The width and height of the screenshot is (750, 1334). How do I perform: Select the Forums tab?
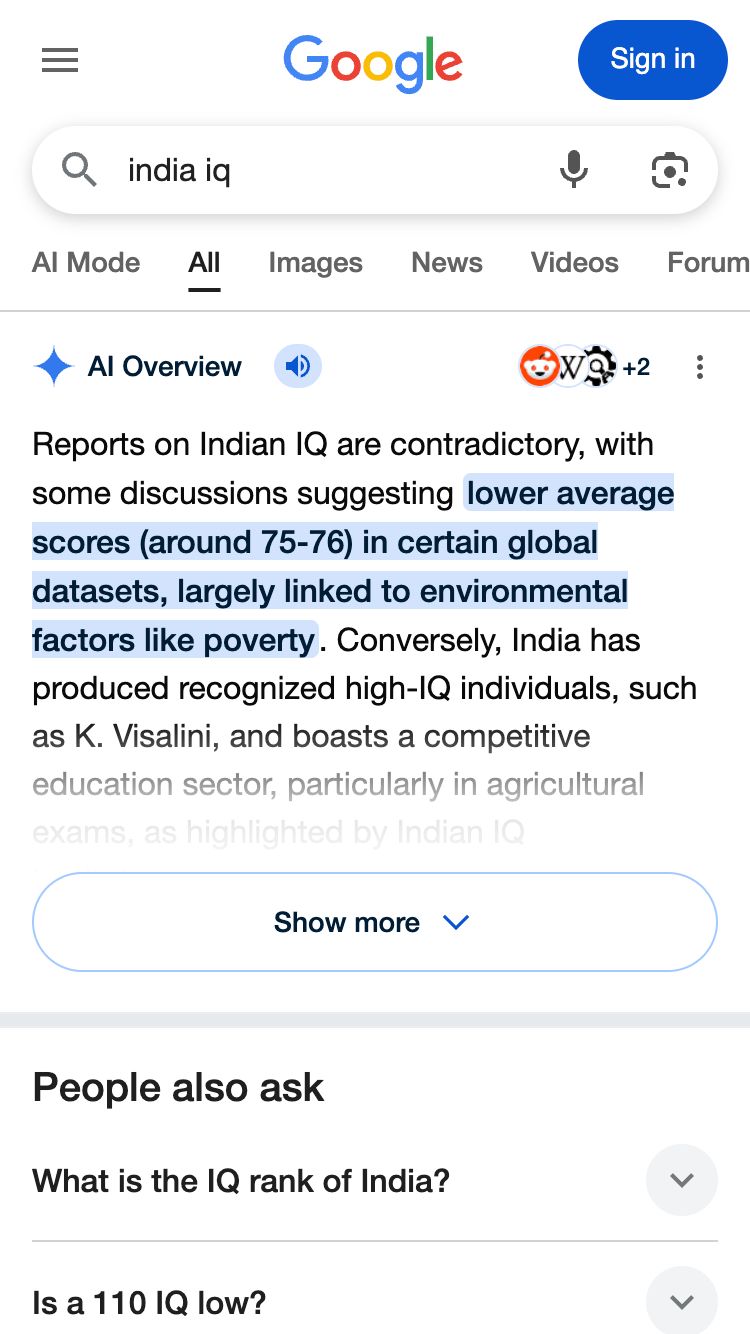(707, 263)
